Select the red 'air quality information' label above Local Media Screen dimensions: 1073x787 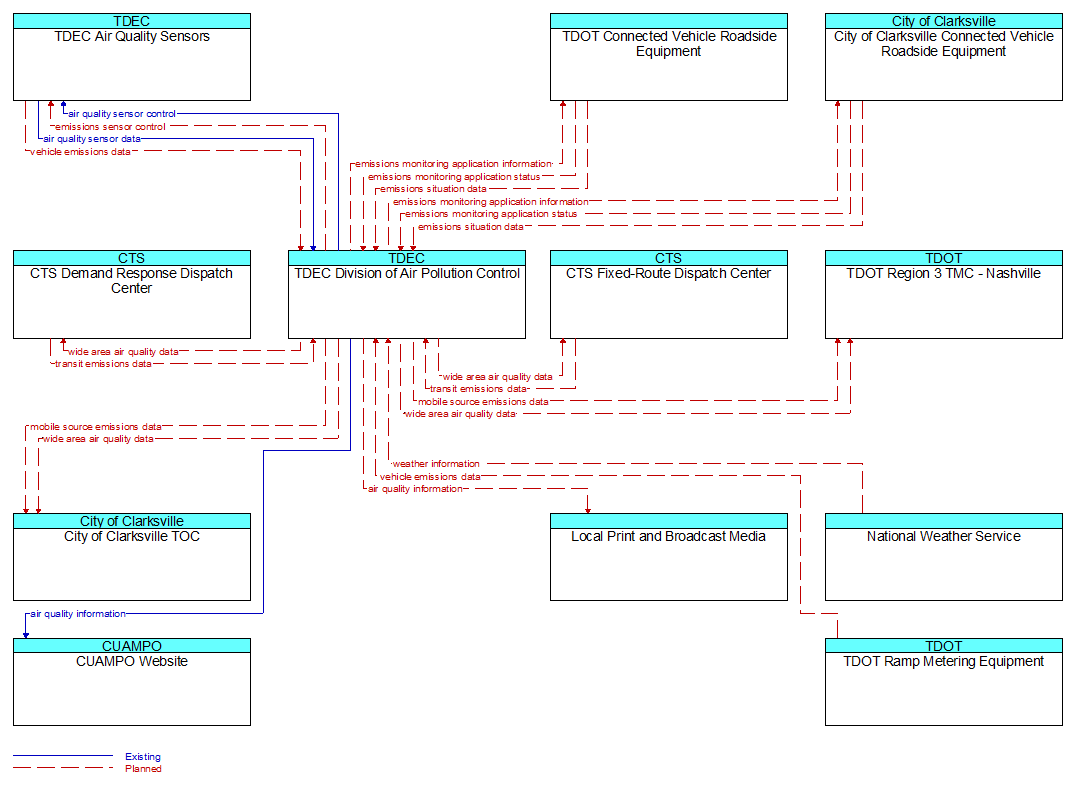(x=415, y=489)
